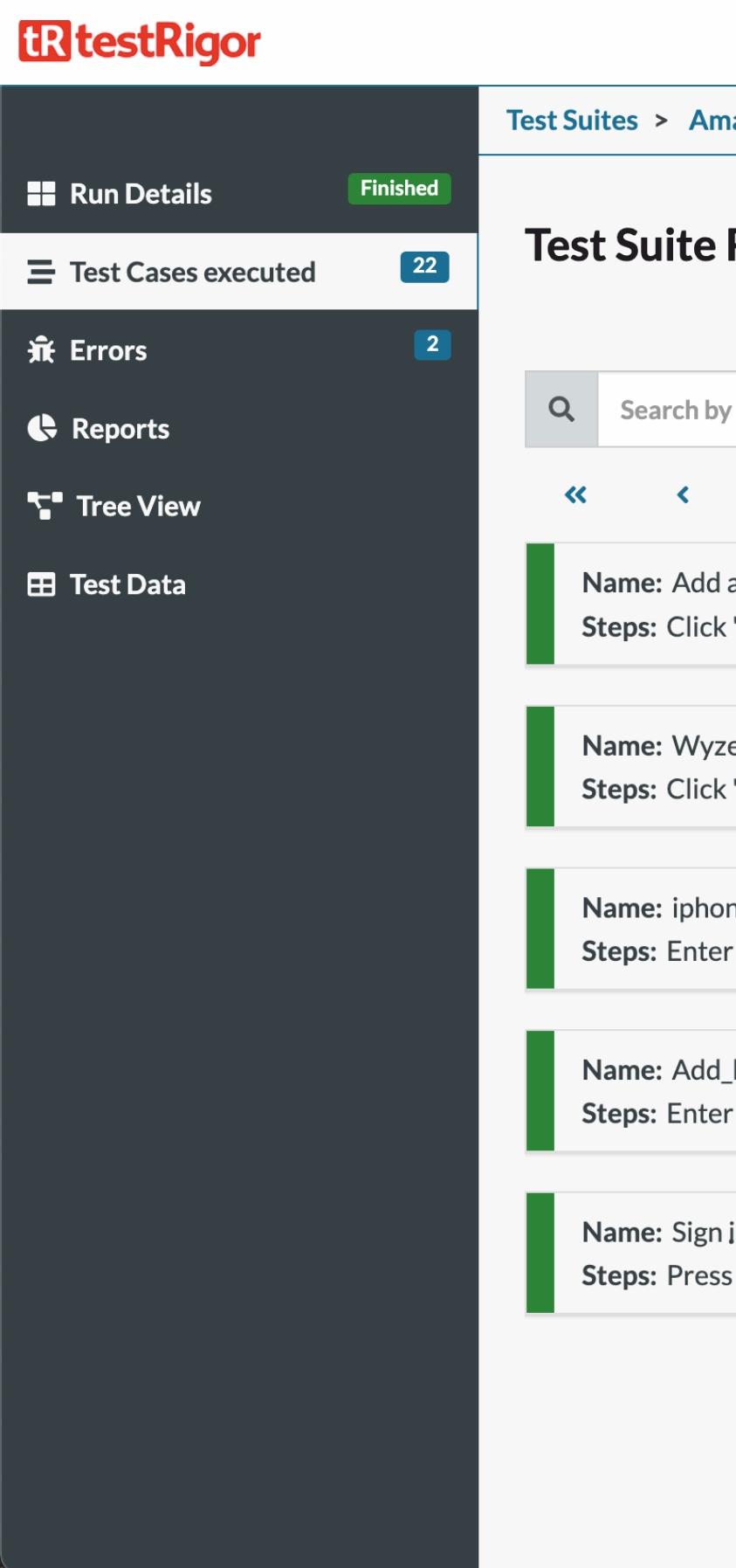The image size is (736, 1568).
Task: Click the Test Cases executed list icon
Action: point(41,273)
